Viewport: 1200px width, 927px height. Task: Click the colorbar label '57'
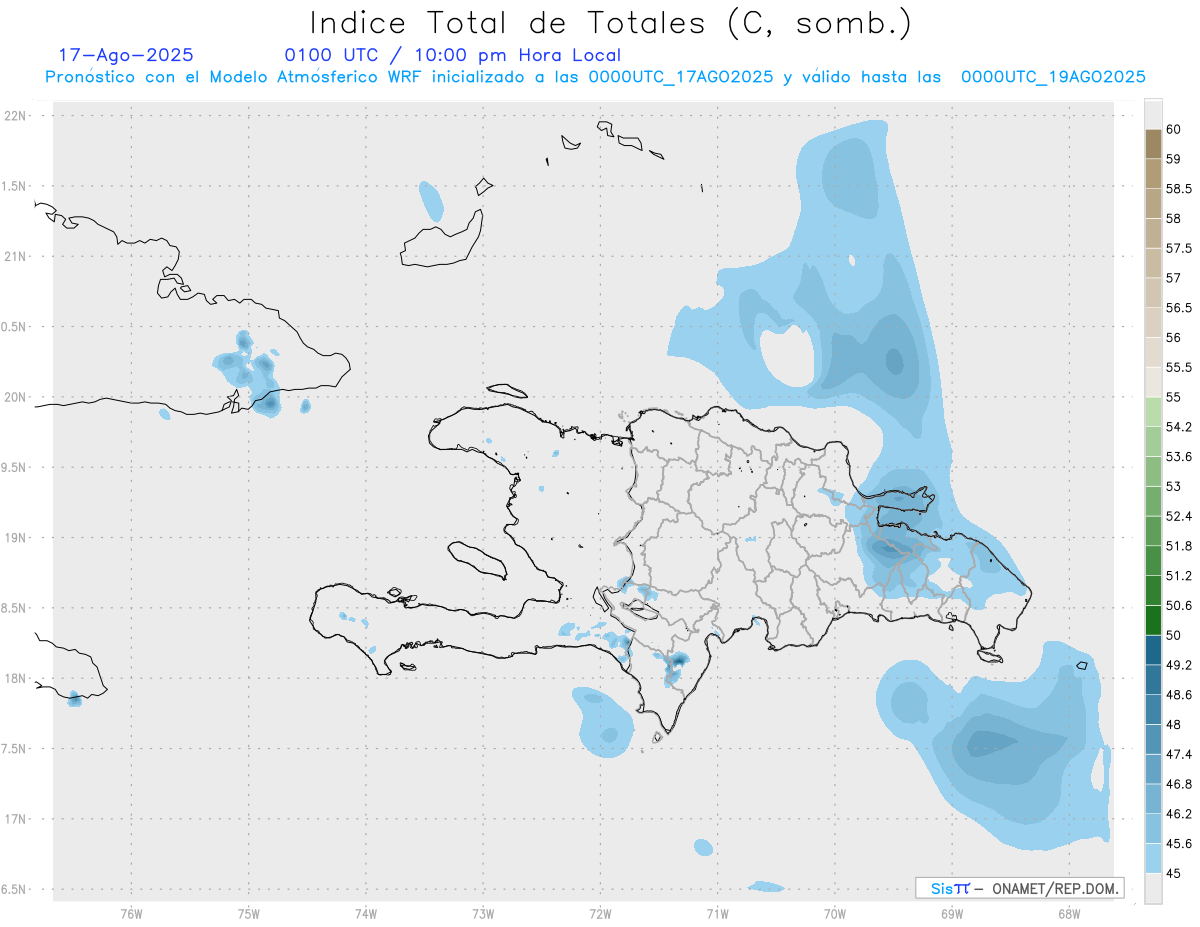point(1174,278)
